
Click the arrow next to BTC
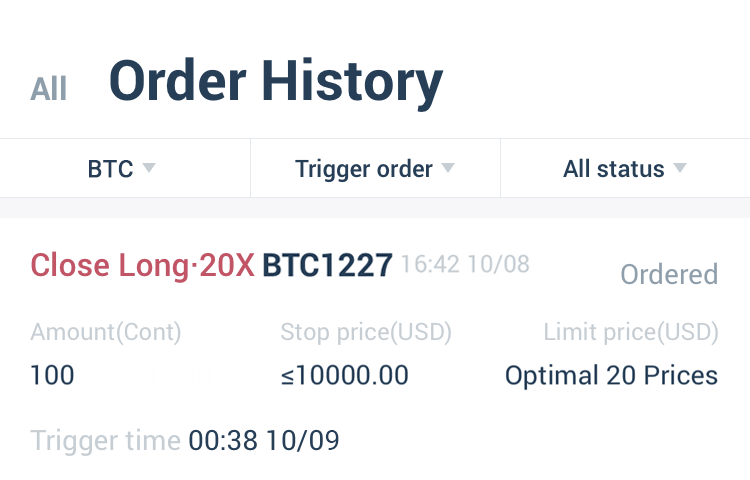click(x=149, y=168)
